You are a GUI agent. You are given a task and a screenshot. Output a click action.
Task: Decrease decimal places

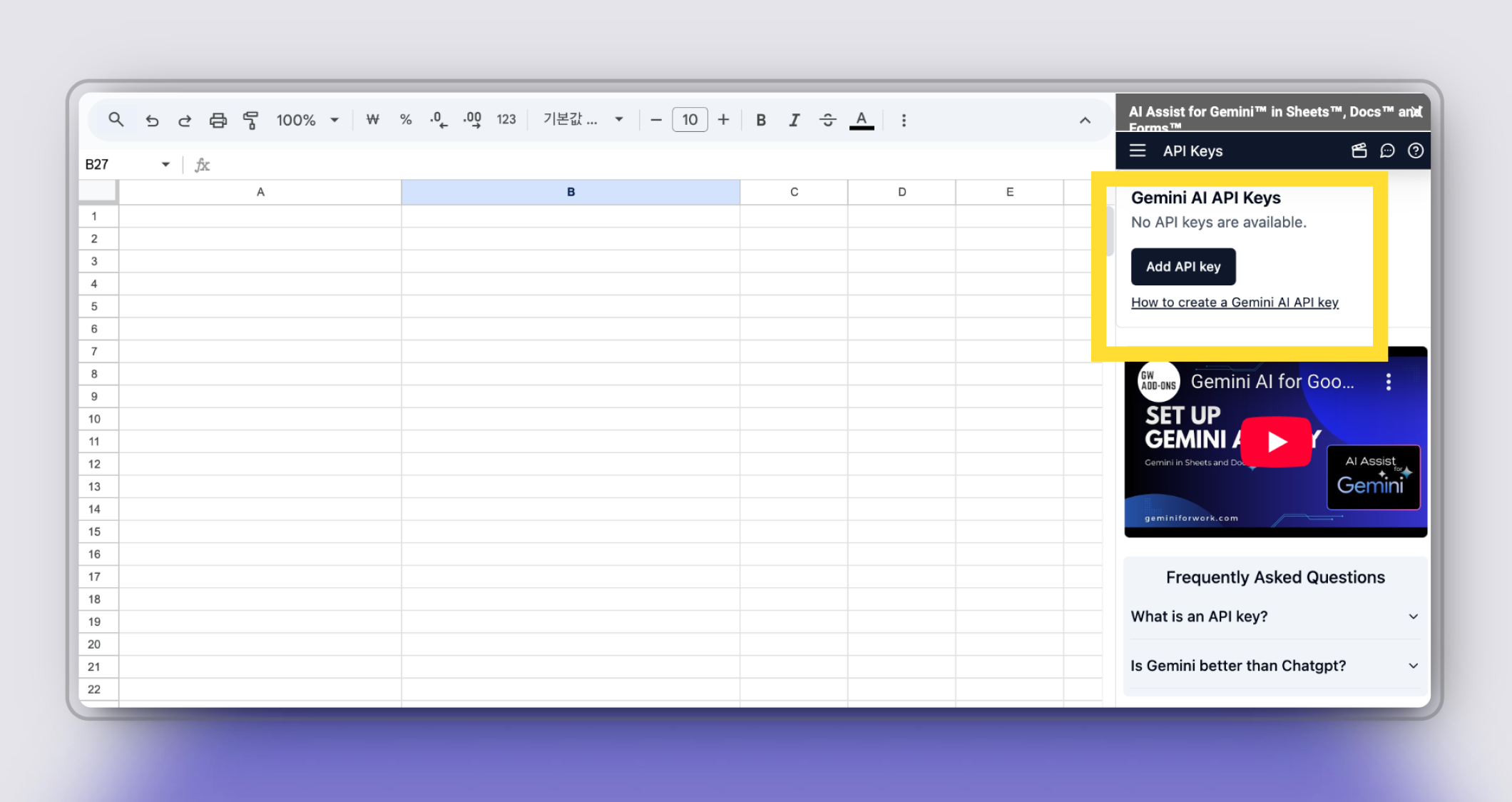pos(439,120)
